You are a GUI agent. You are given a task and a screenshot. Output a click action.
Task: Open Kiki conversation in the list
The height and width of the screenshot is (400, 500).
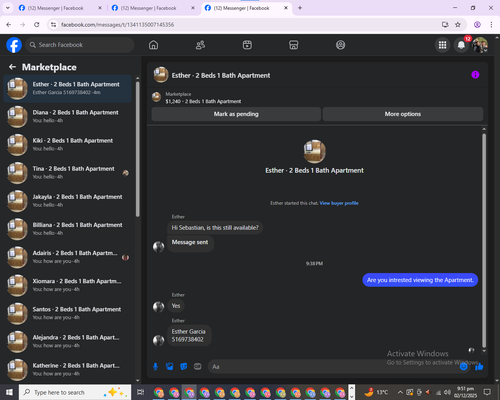click(x=68, y=145)
